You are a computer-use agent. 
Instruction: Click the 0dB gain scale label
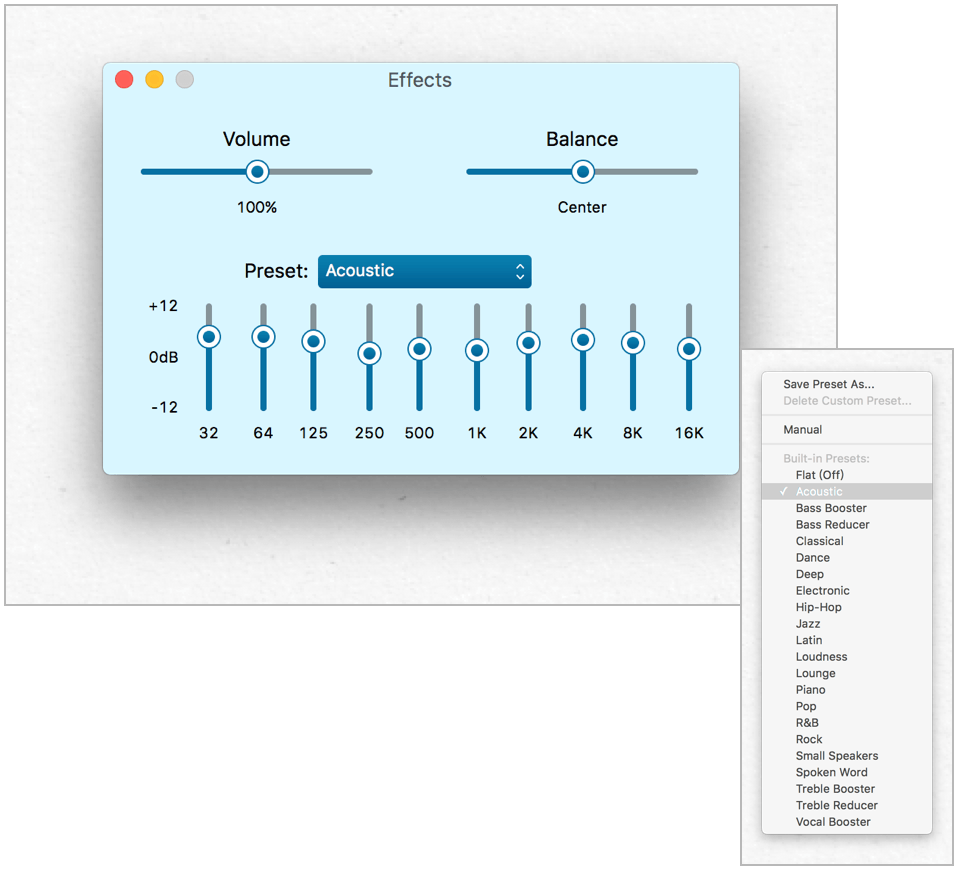163,357
